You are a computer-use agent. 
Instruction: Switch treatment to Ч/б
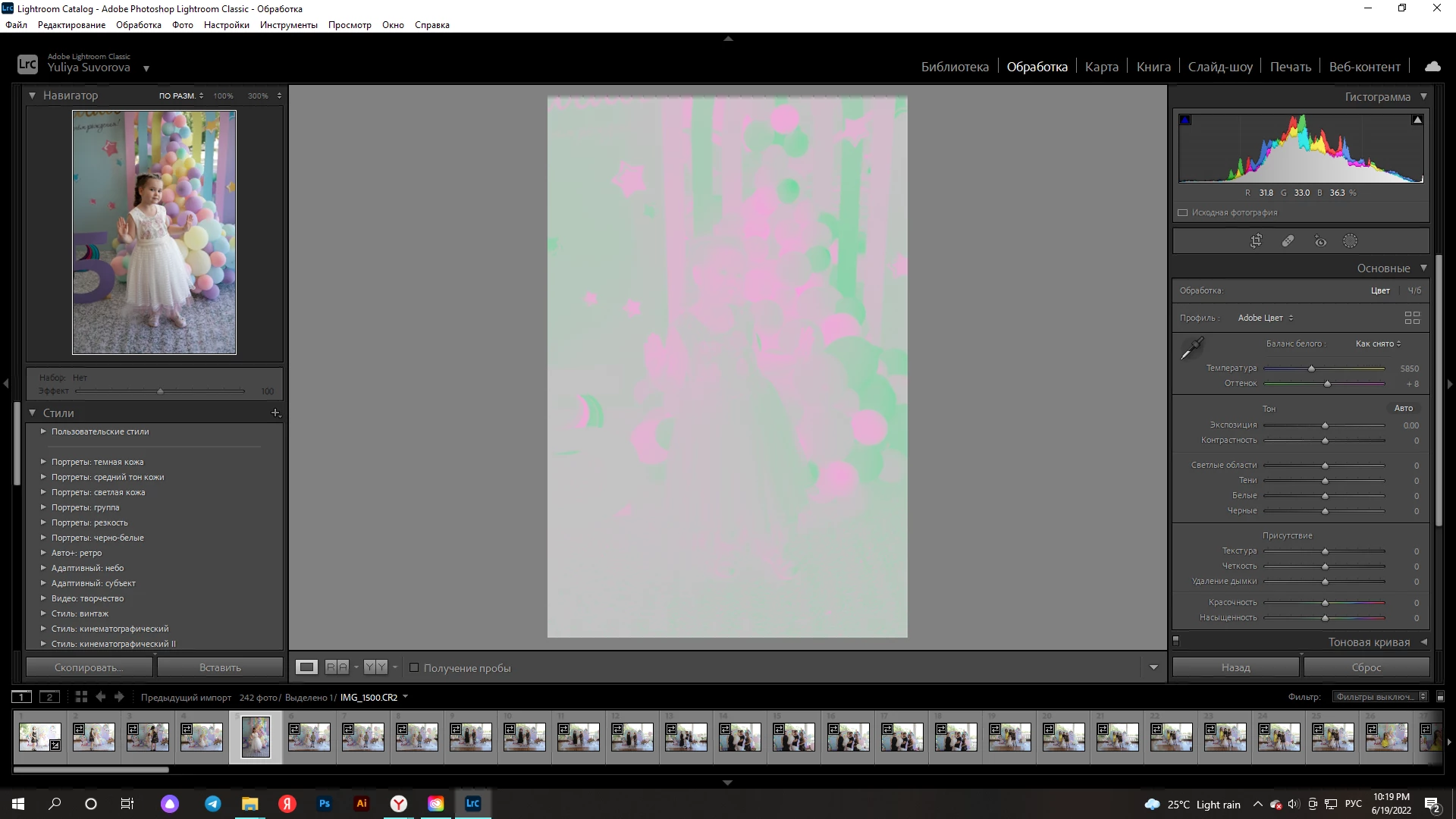(1414, 290)
